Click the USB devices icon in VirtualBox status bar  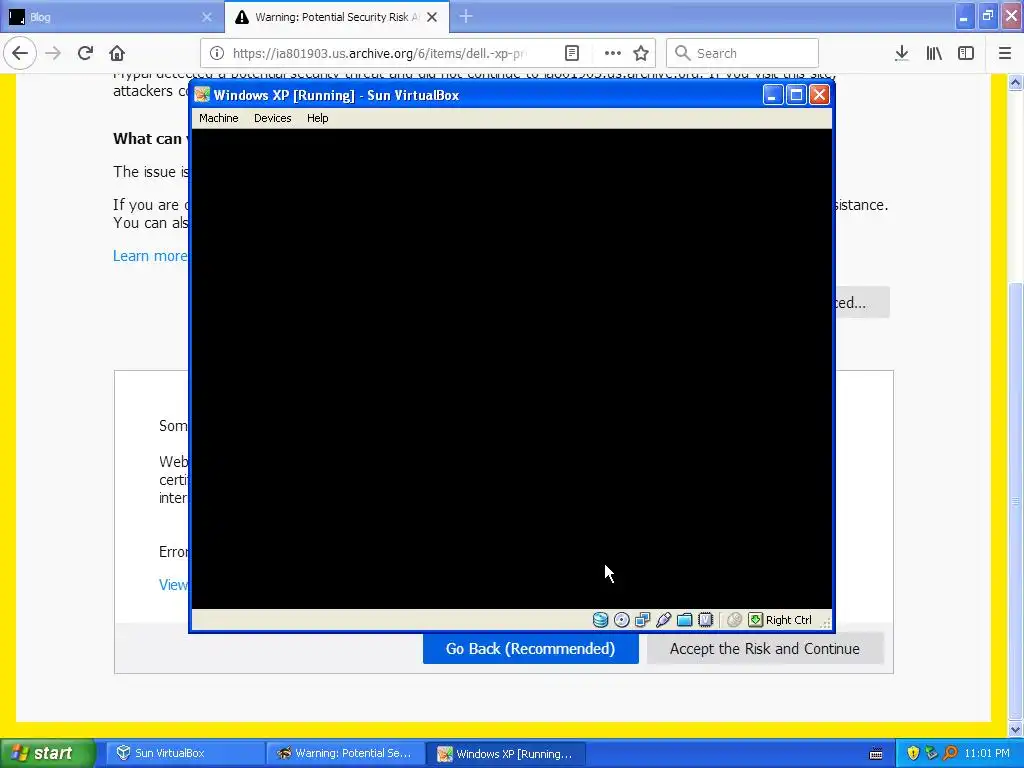pyautogui.click(x=664, y=620)
